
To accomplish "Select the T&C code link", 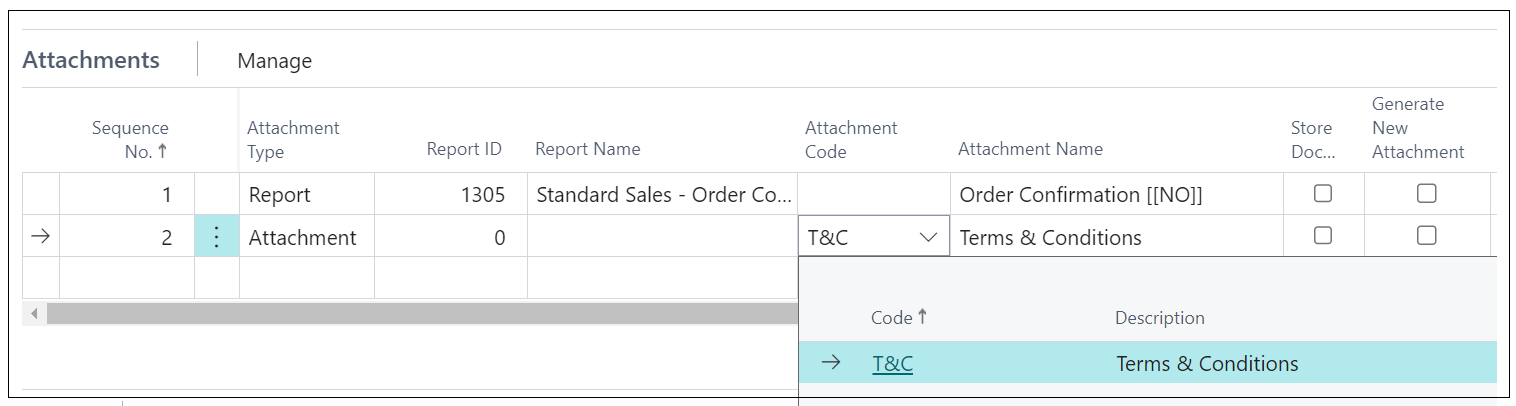I will pos(892,364).
